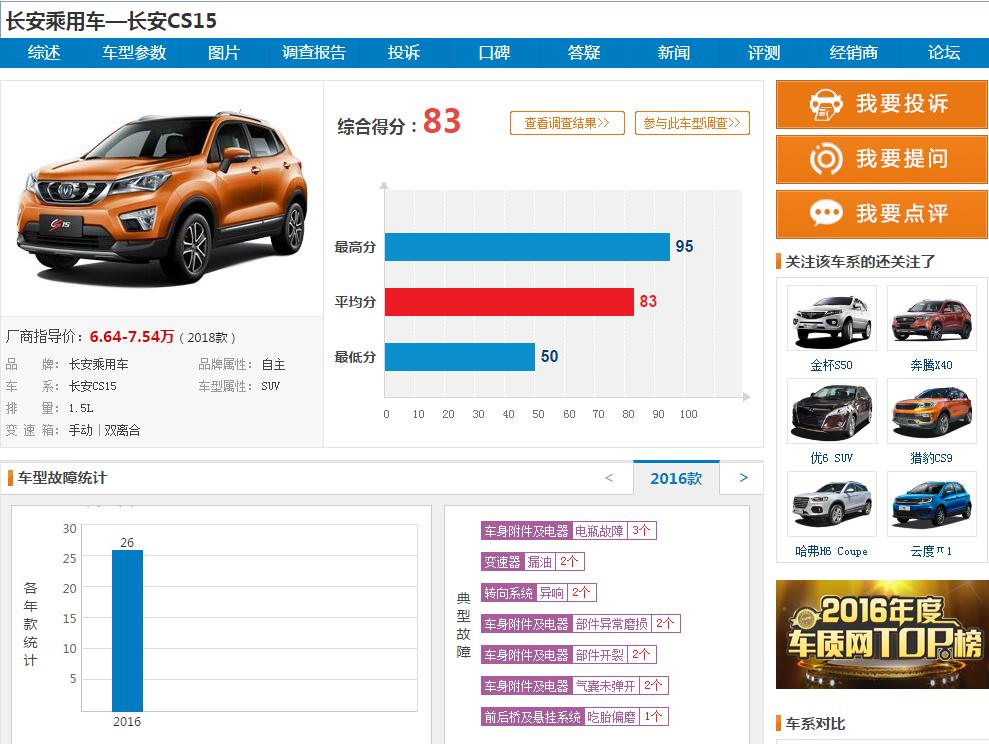Click the 我要投诉 orange button
Image resolution: width=989 pixels, height=744 pixels.
[x=881, y=104]
